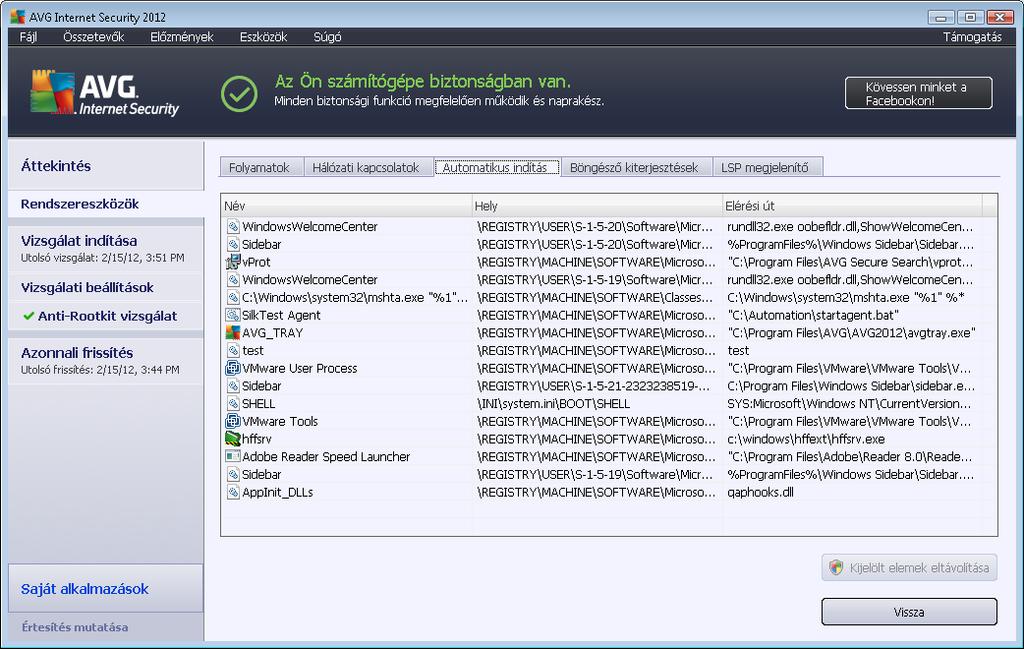
Task: Select the SilkTest Agent name text
Action: click(281, 315)
